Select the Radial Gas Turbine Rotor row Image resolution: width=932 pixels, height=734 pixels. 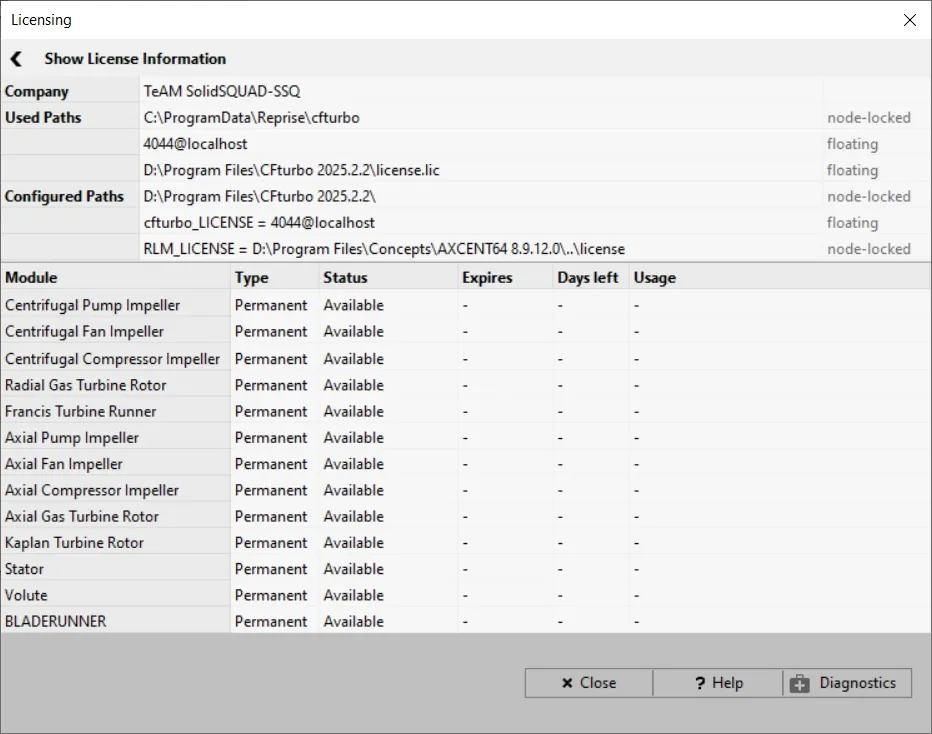466,385
